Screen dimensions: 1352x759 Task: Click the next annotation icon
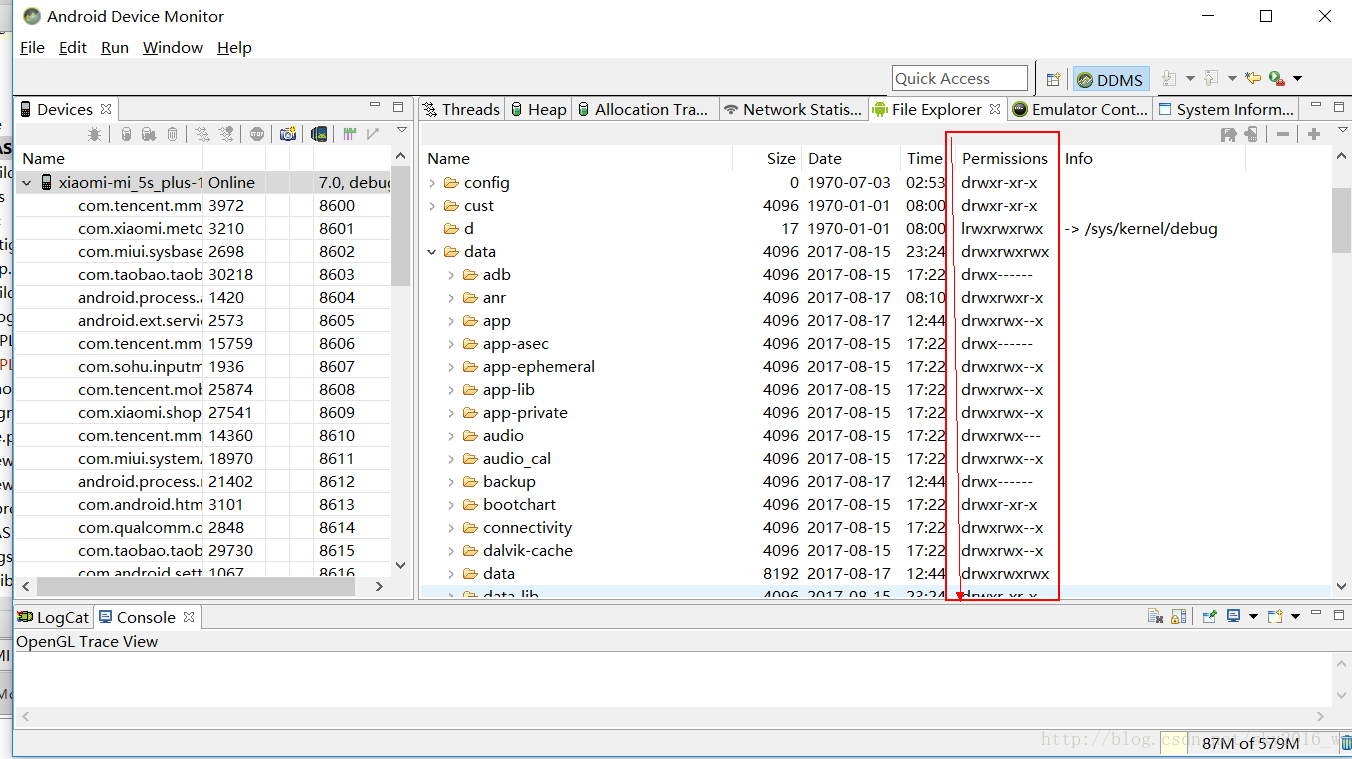click(x=1168, y=78)
